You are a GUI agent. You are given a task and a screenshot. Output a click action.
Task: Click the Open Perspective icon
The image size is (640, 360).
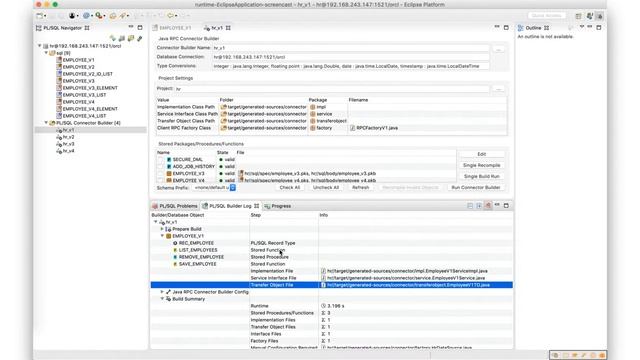tap(578, 16)
